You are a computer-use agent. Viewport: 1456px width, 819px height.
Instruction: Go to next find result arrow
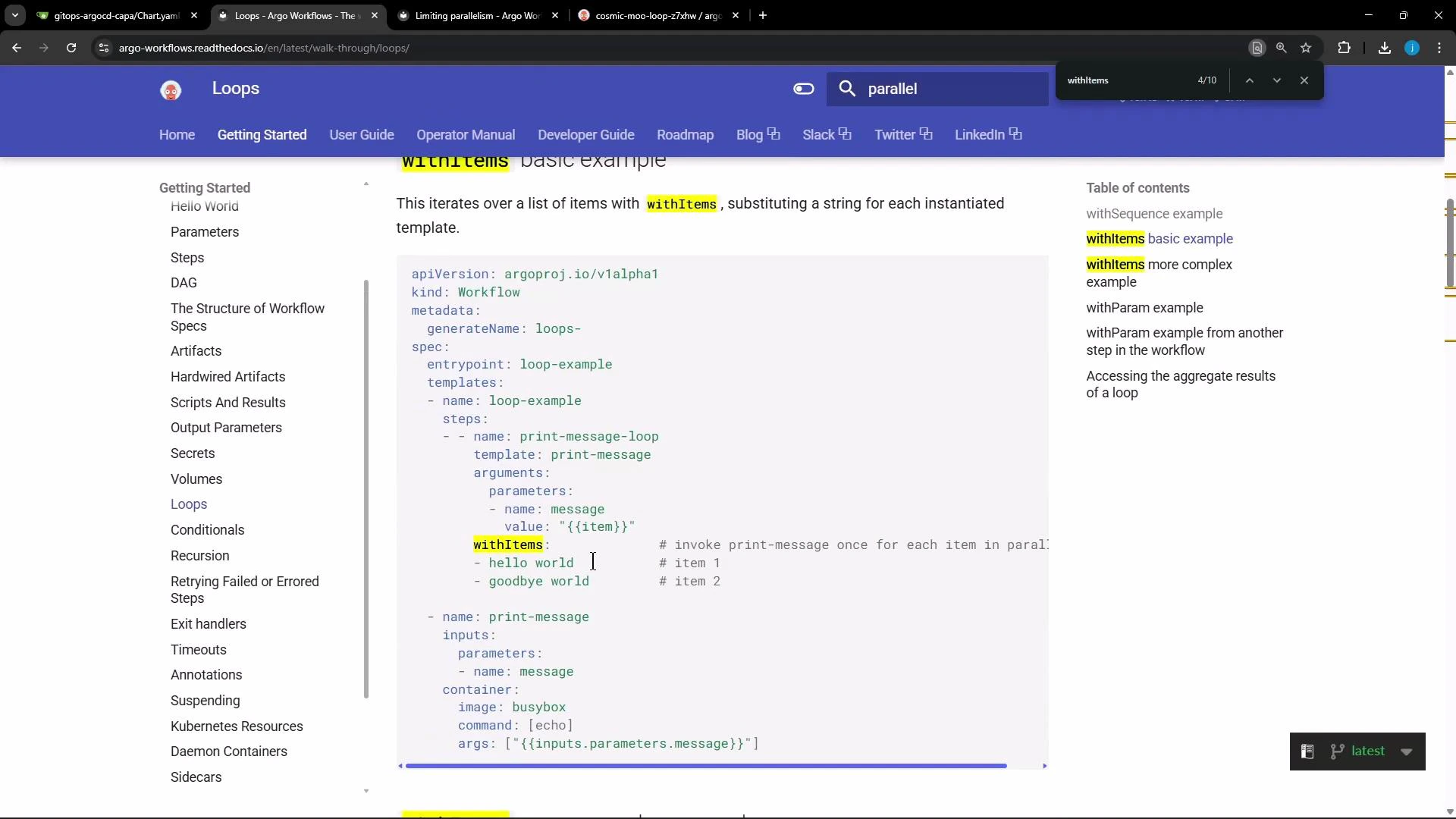coord(1277,80)
